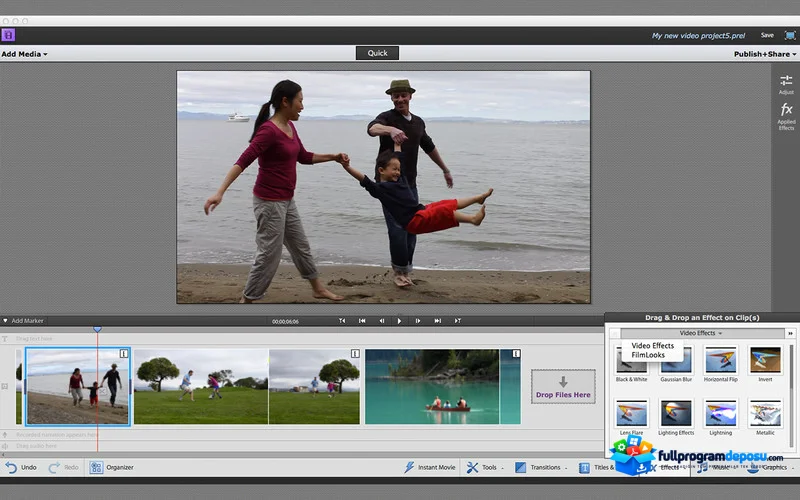Open the Publish+Share dropdown

(x=765, y=54)
